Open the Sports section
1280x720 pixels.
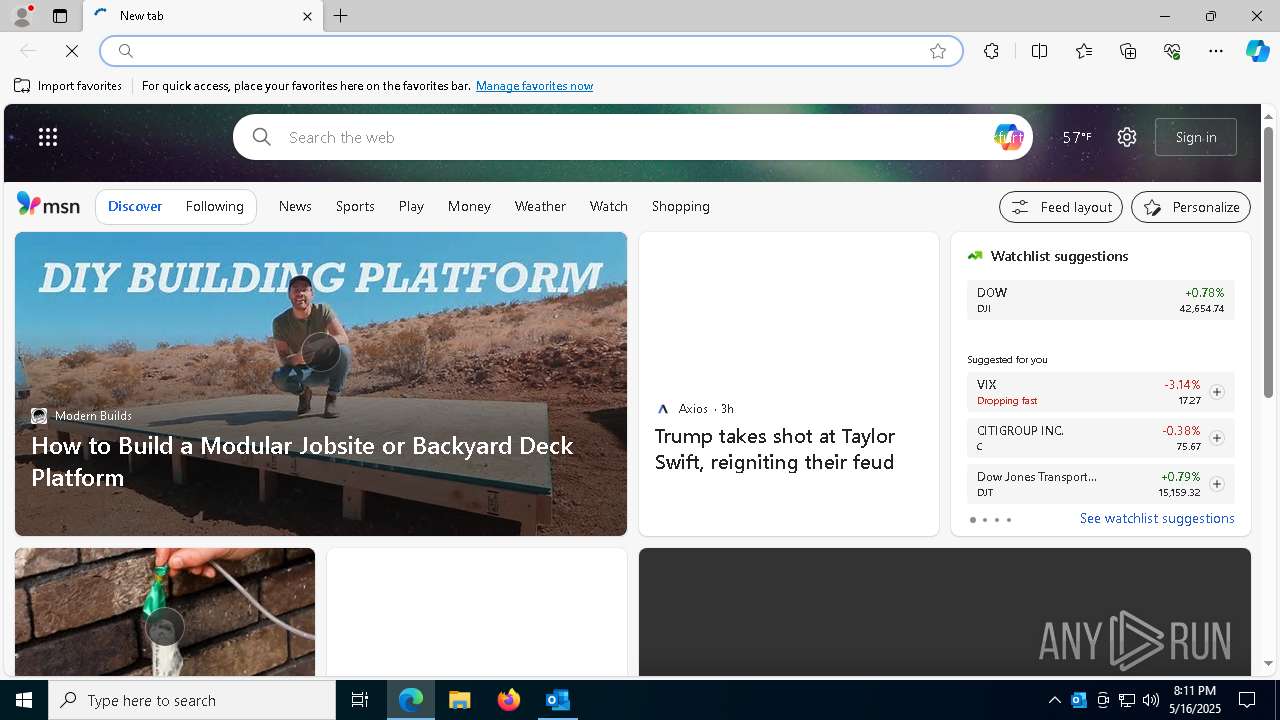(x=355, y=206)
